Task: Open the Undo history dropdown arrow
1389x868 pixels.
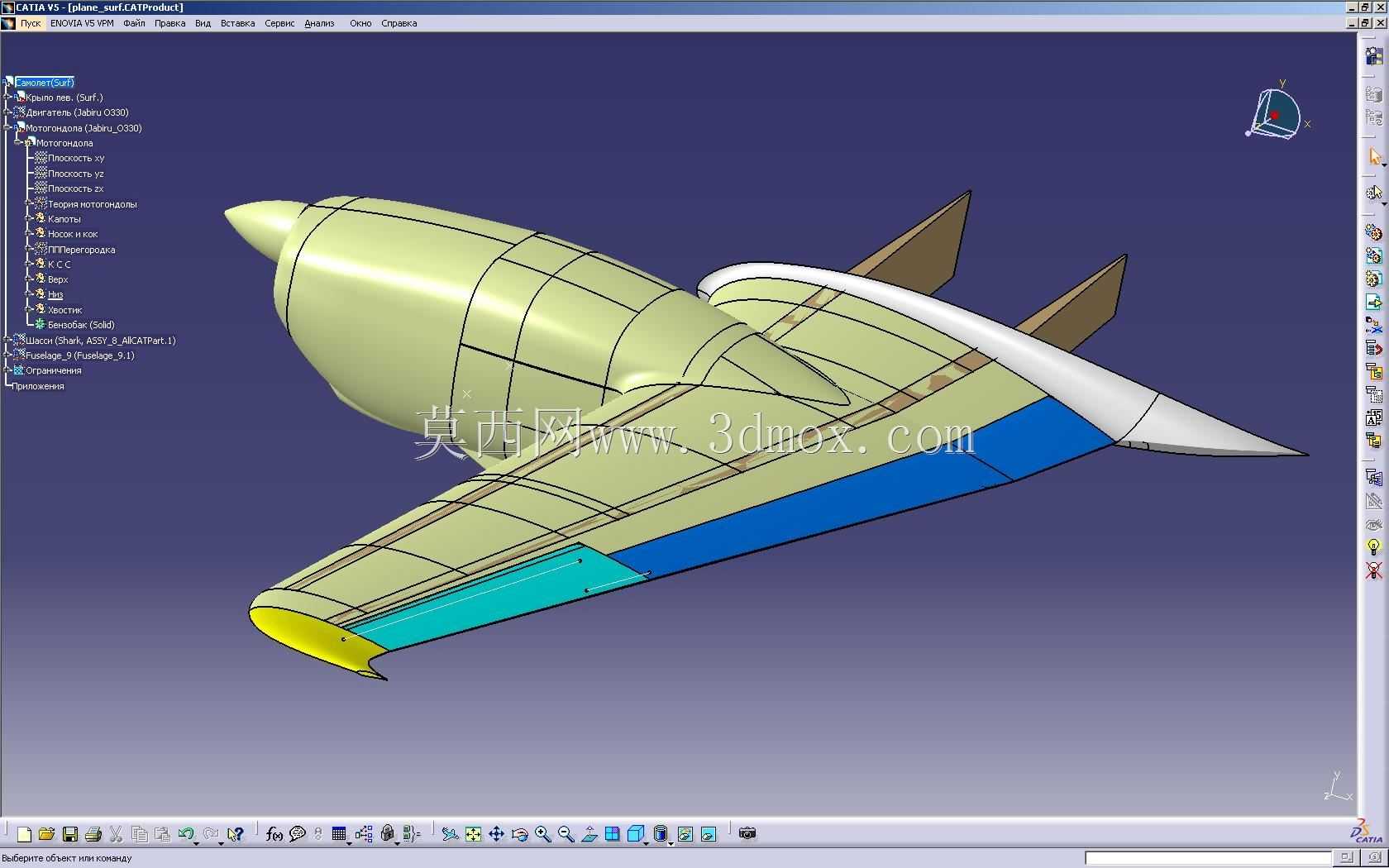Action: click(x=196, y=842)
